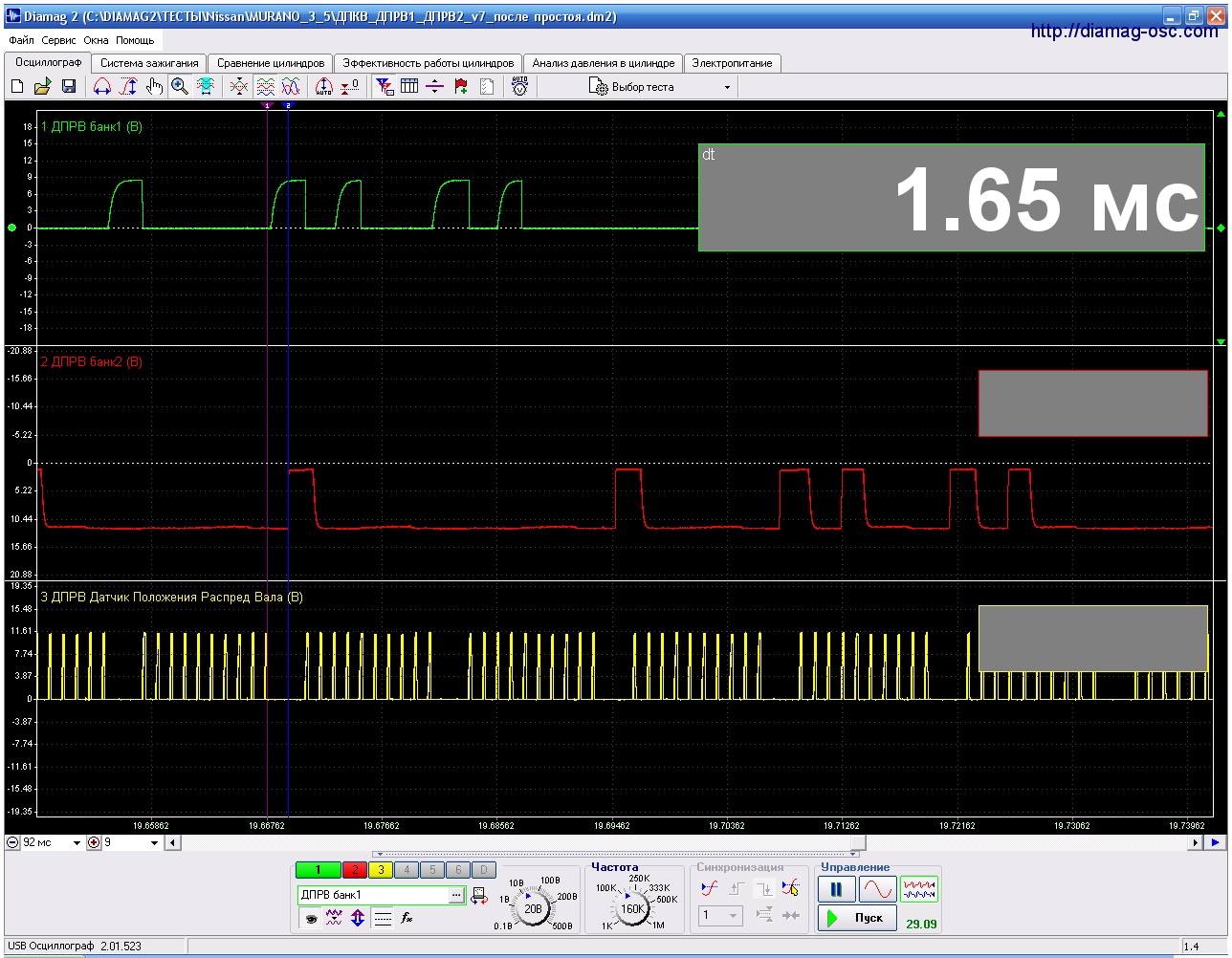The height and width of the screenshot is (958, 1232).
Task: Select gray channel 4 button
Action: coord(407,870)
